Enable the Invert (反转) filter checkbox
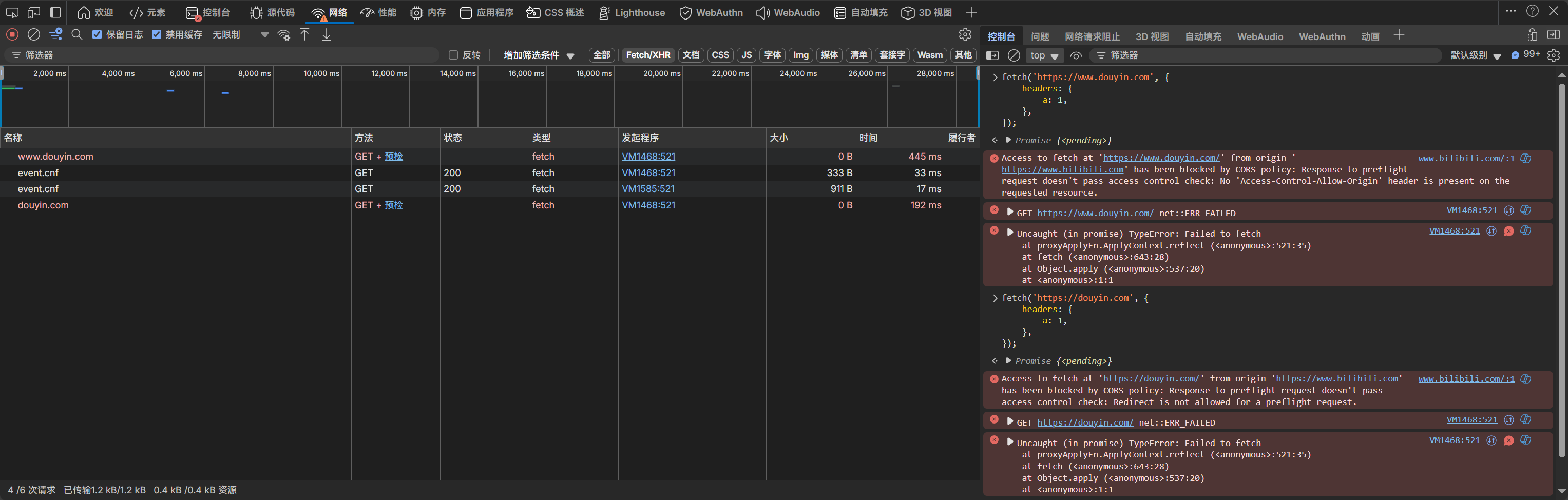Viewport: 1568px width, 500px height. (453, 55)
